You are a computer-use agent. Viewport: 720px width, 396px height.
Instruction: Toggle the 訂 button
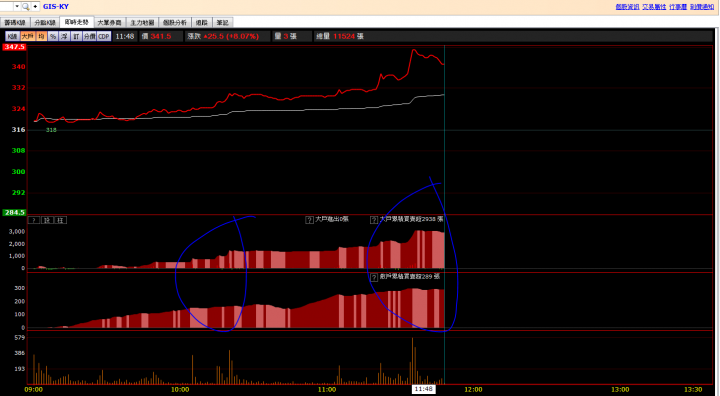(x=76, y=36)
